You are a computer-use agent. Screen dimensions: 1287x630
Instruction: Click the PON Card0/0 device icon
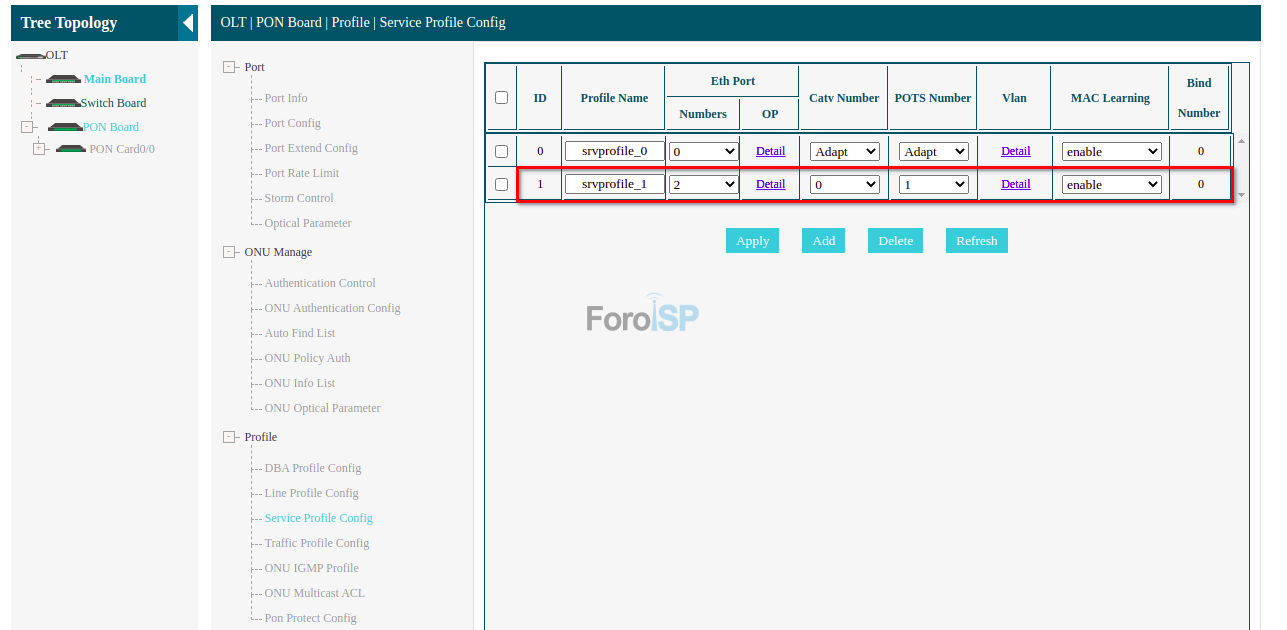71,149
